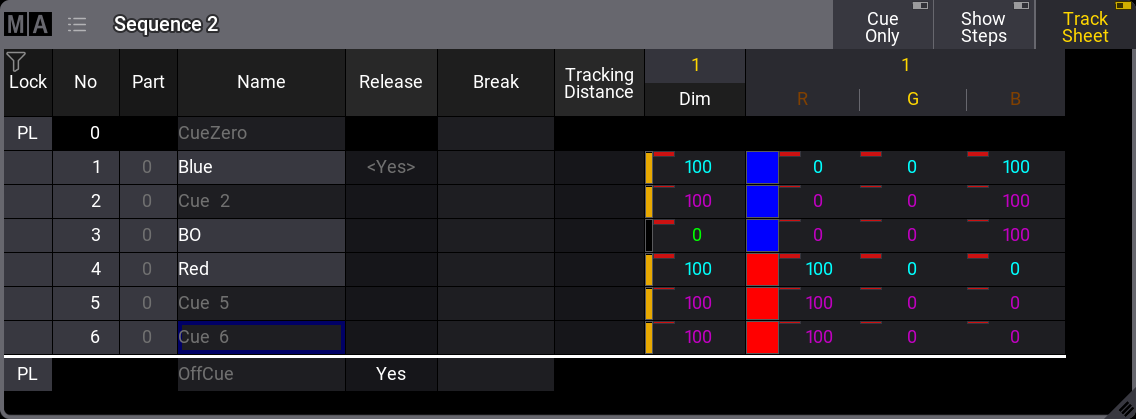Click the Release cell showing <Yes> for Blue

[x=391, y=168]
